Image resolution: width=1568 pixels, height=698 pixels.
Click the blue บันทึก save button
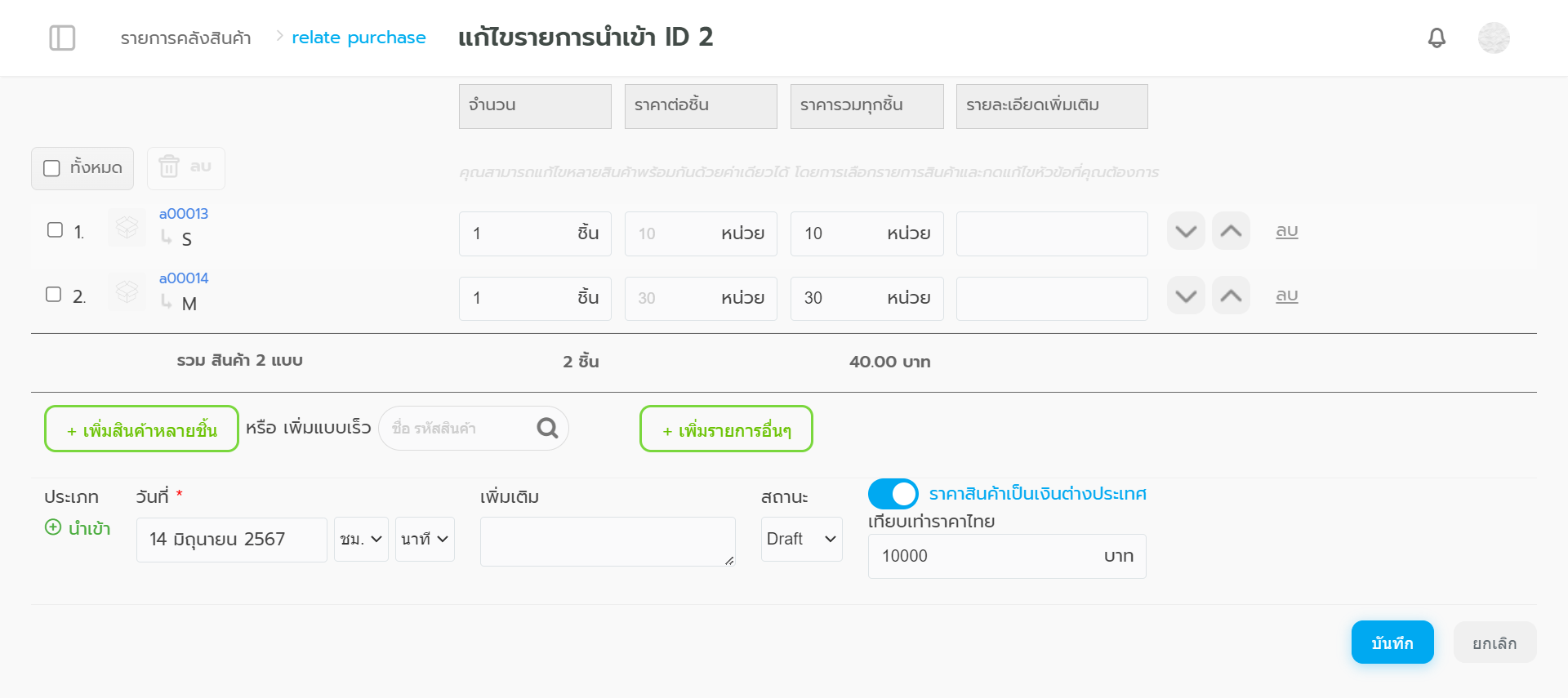pyautogui.click(x=1392, y=642)
